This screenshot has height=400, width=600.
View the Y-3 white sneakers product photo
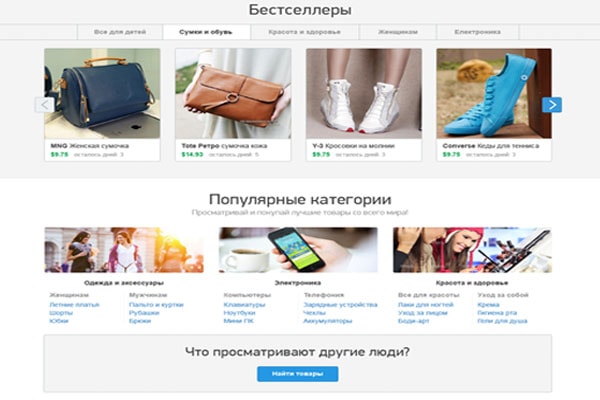[x=364, y=93]
